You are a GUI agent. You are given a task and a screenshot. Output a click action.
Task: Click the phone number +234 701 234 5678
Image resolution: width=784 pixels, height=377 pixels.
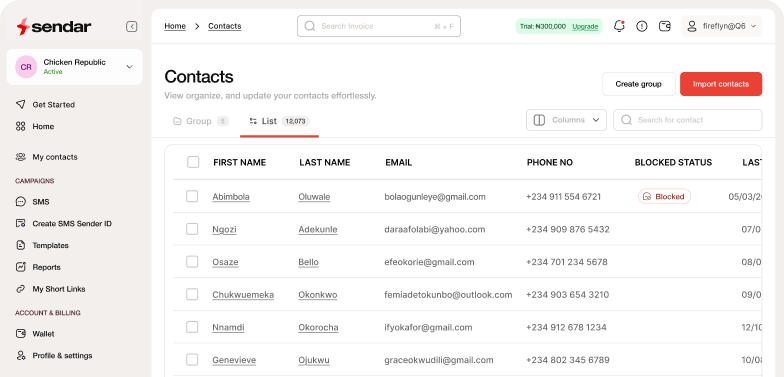[566, 262]
